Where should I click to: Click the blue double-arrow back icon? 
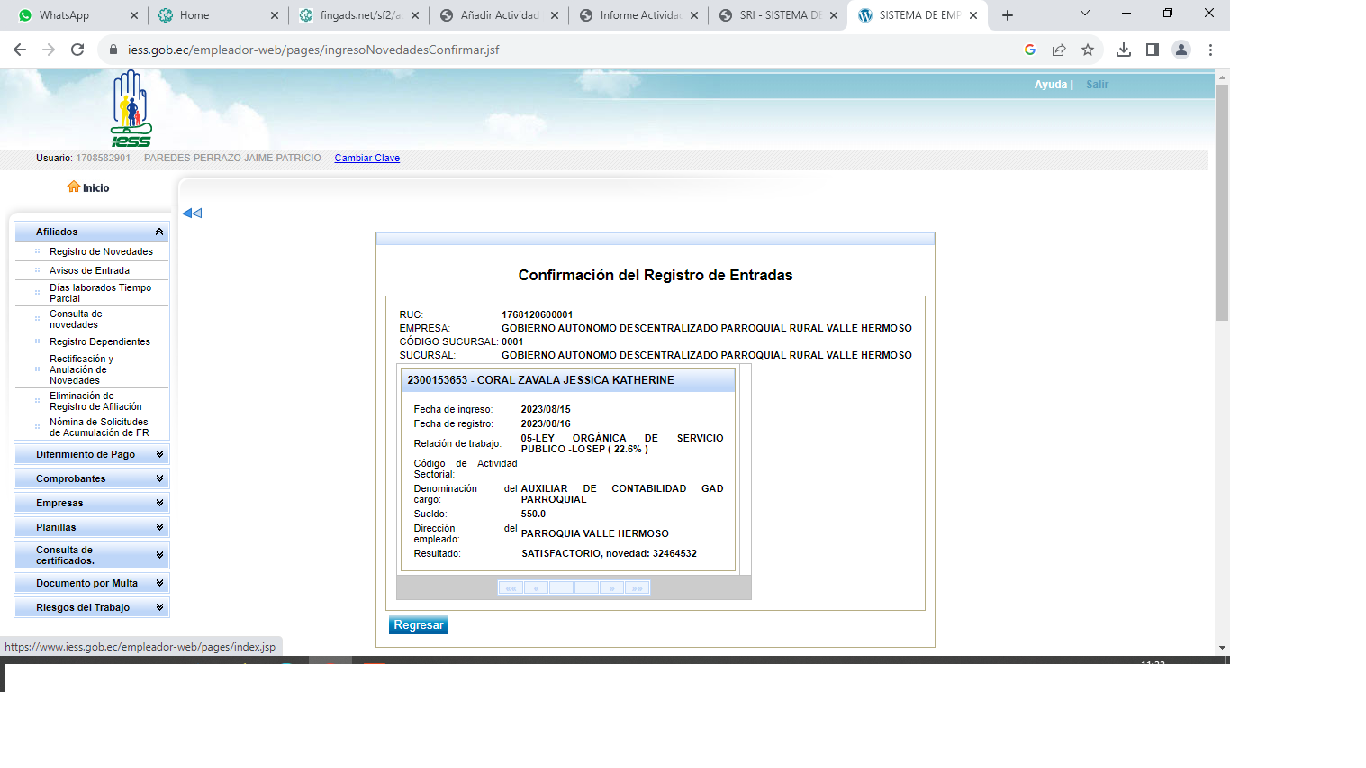(x=192, y=213)
